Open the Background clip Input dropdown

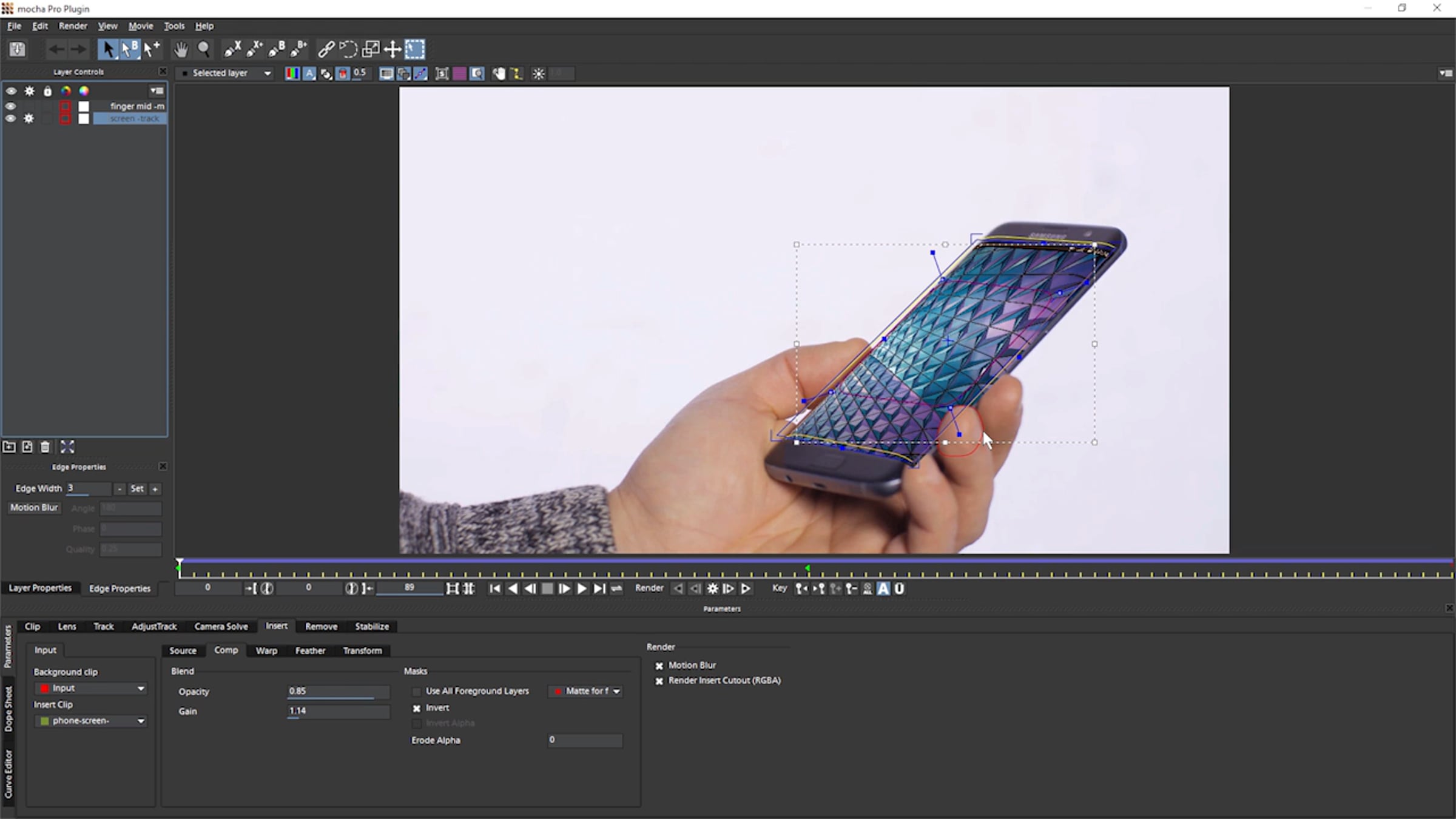90,689
